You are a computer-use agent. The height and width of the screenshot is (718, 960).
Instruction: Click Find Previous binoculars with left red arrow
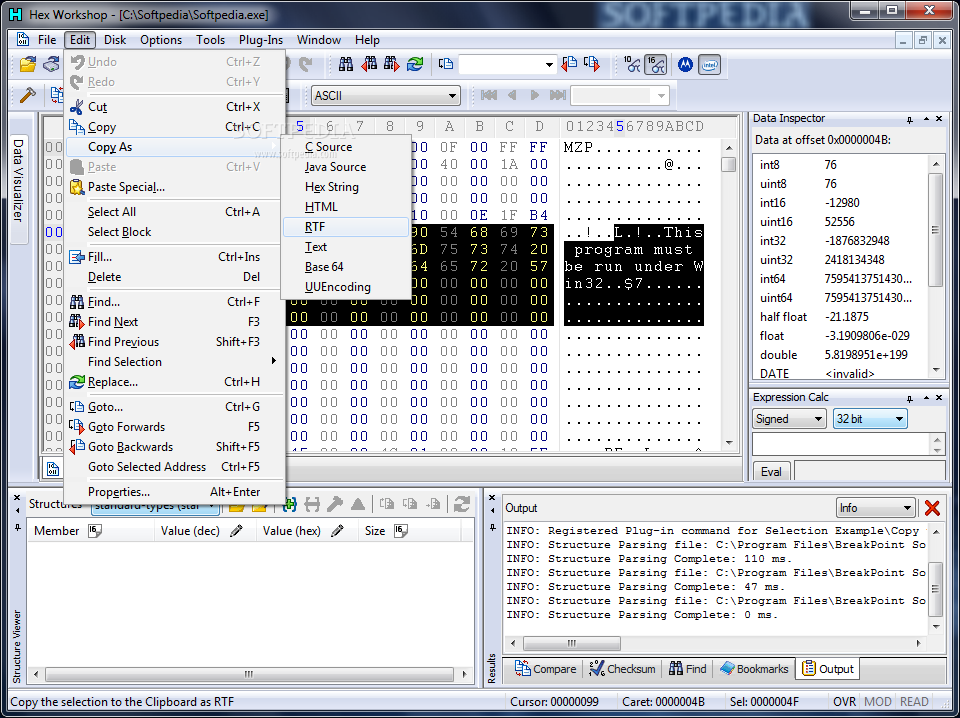369,64
